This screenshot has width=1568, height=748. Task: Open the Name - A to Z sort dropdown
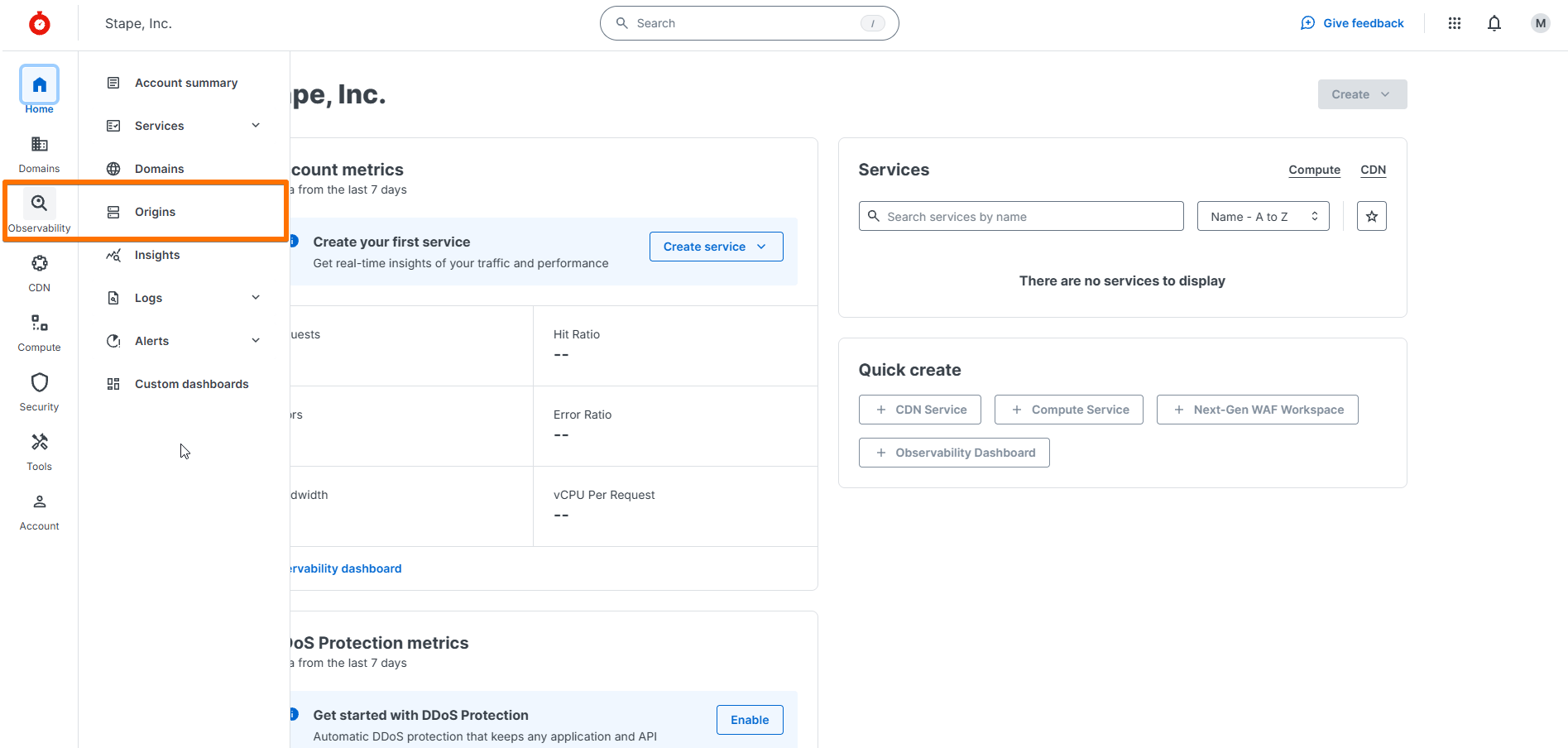(x=1263, y=216)
